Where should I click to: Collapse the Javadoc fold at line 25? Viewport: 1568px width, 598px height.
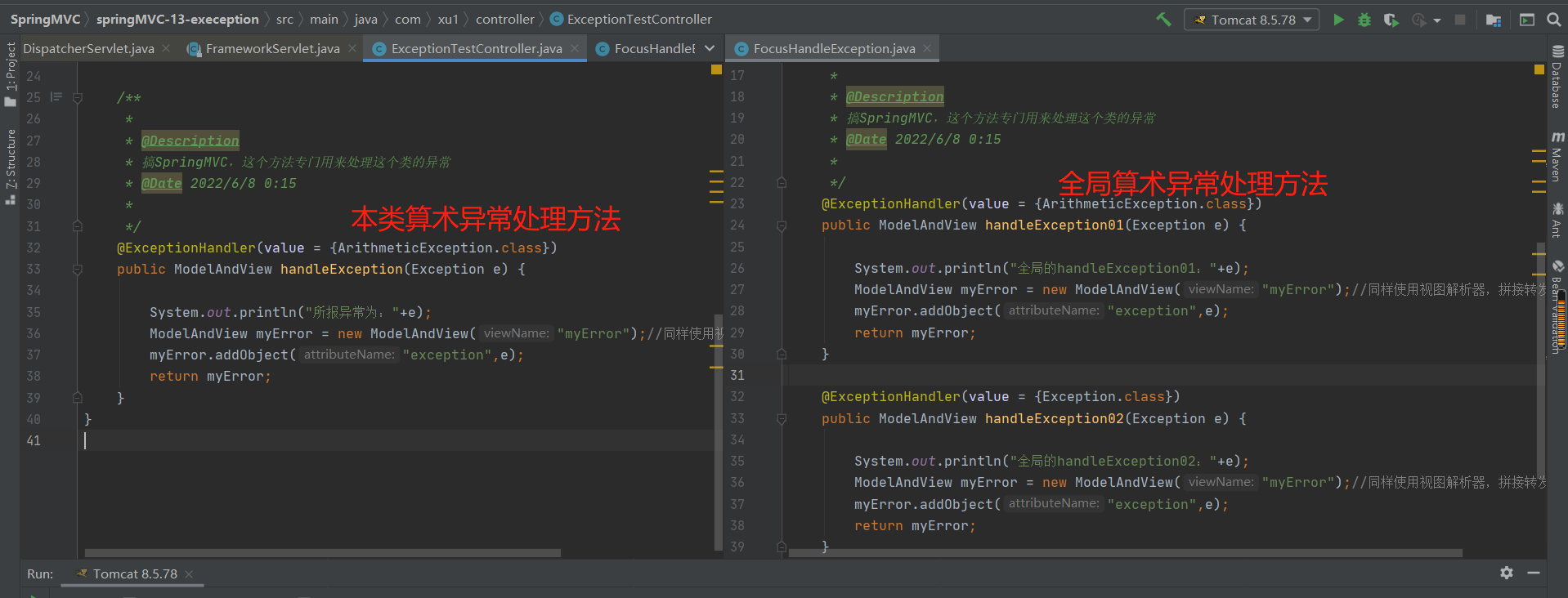click(78, 98)
